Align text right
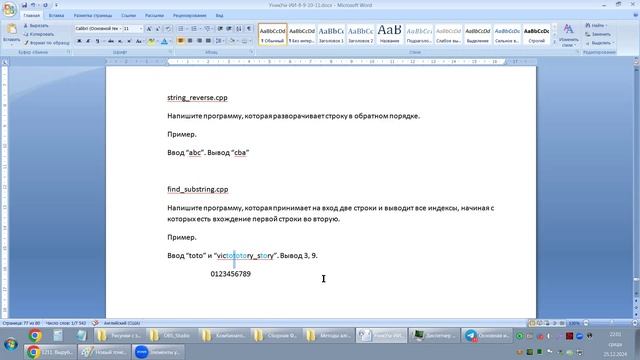Viewport: 640px width, 360px height. coord(199,41)
